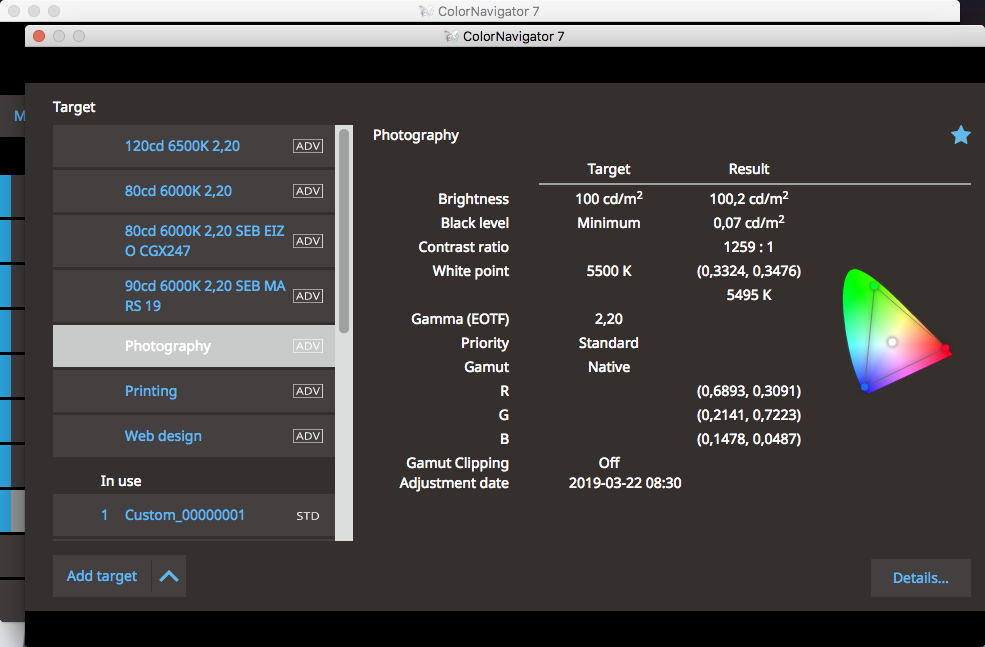Click the blue primary point in gamut diagram
Image resolution: width=985 pixels, height=647 pixels.
coord(865,387)
